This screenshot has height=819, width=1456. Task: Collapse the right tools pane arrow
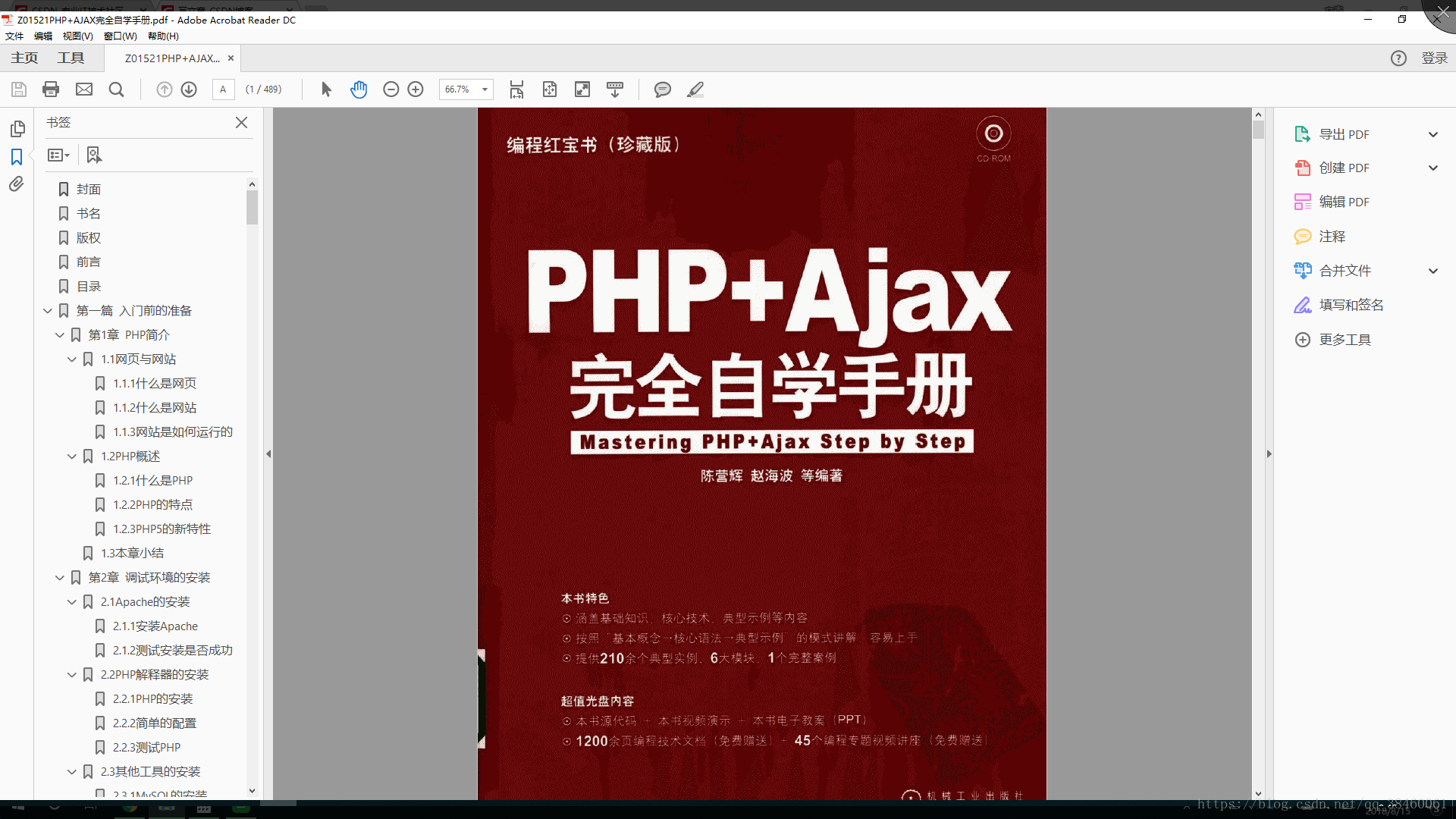coord(1269,454)
